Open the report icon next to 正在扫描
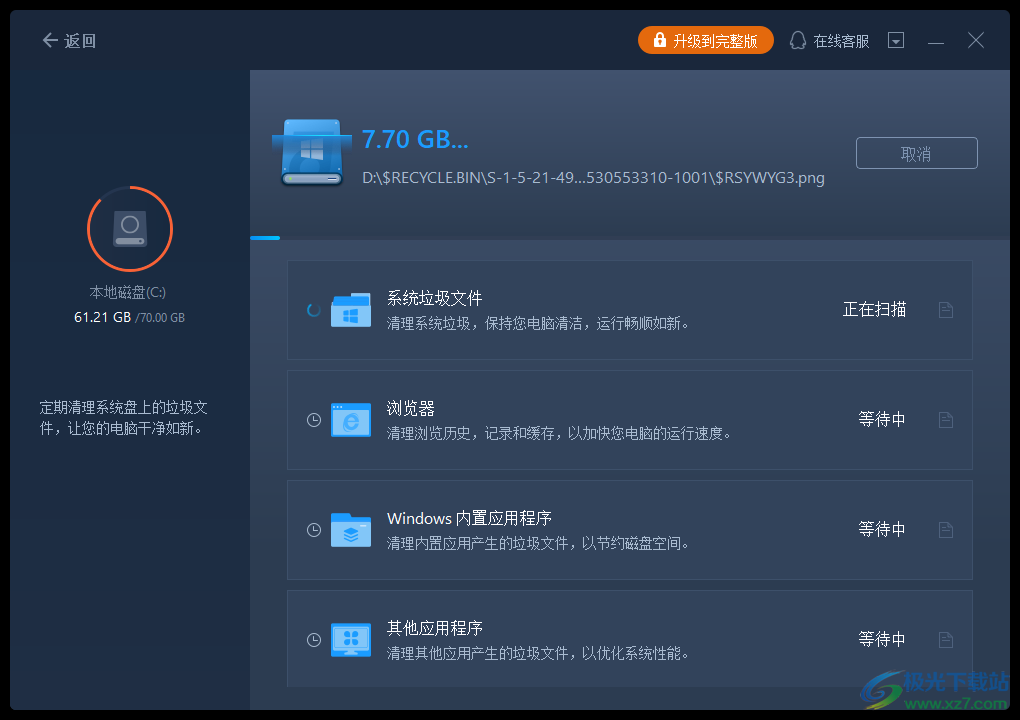 click(x=945, y=310)
